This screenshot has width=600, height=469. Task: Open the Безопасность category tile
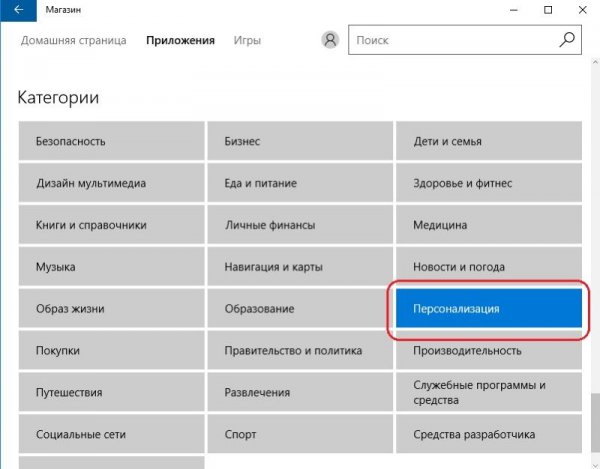(111, 142)
